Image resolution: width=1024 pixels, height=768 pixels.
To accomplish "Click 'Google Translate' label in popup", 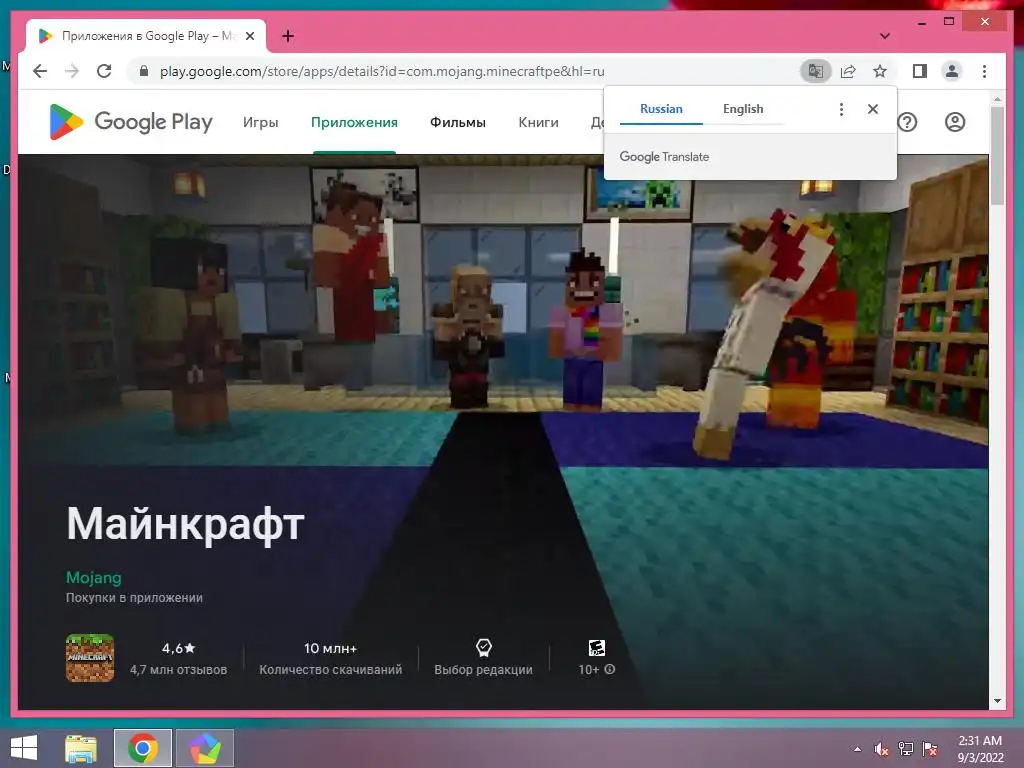I will tap(664, 157).
